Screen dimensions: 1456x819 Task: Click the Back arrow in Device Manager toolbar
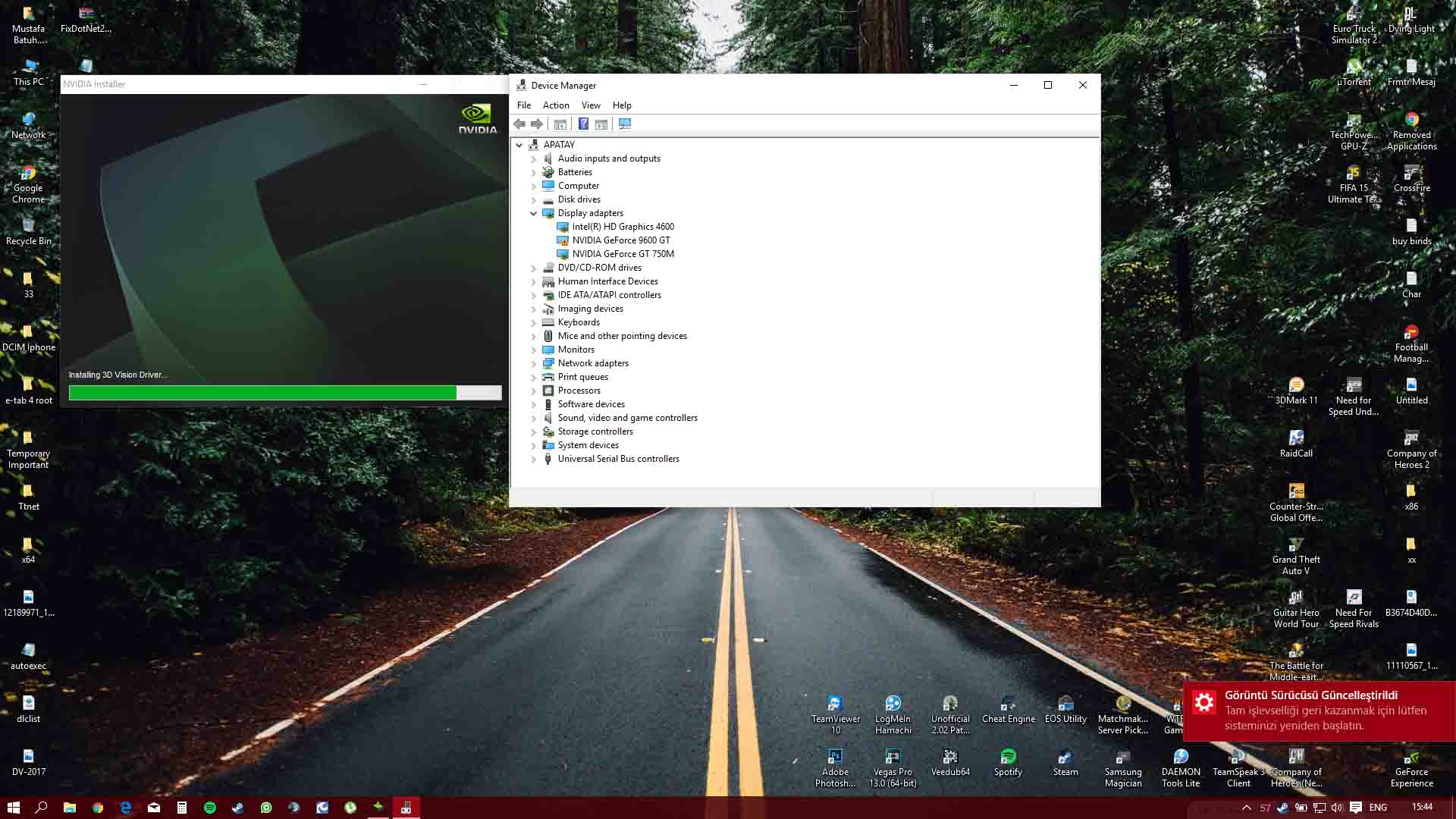pyautogui.click(x=519, y=124)
